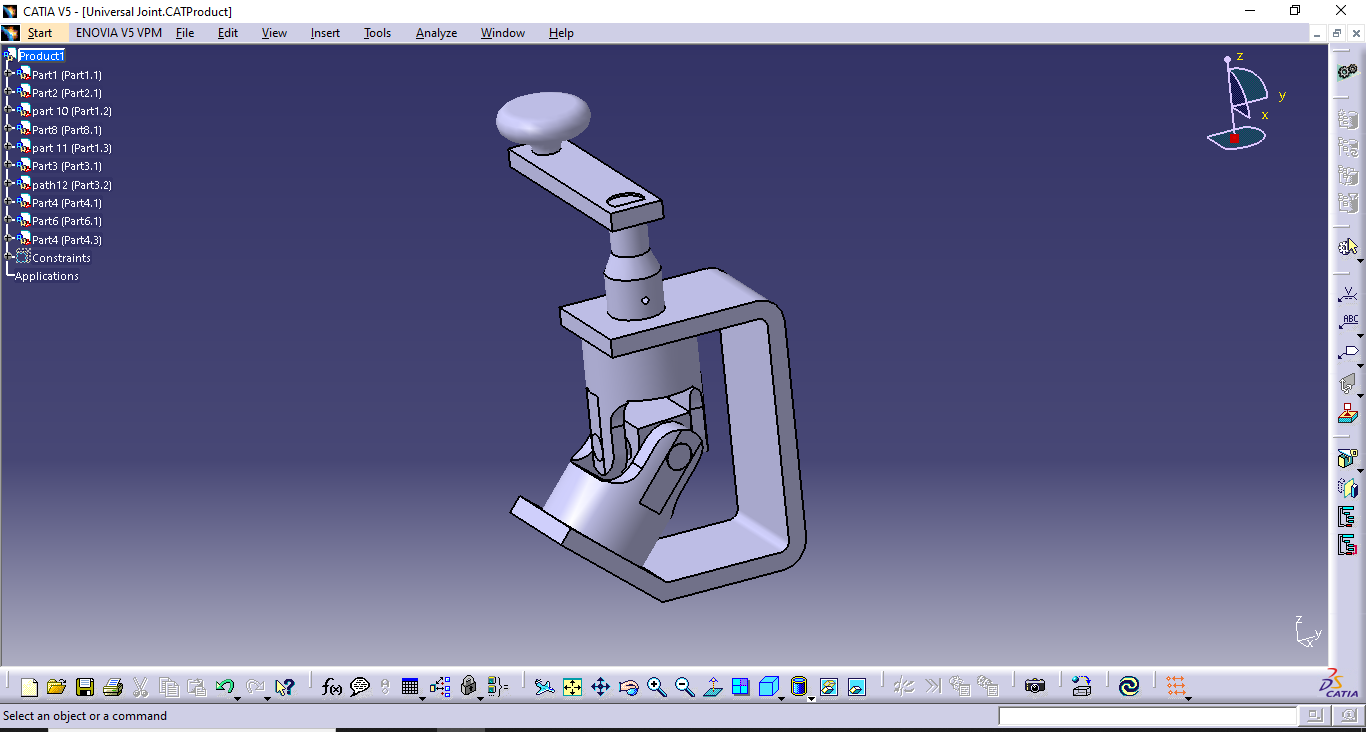Open the Analyze menu
This screenshot has height=732, width=1366.
pyautogui.click(x=436, y=33)
